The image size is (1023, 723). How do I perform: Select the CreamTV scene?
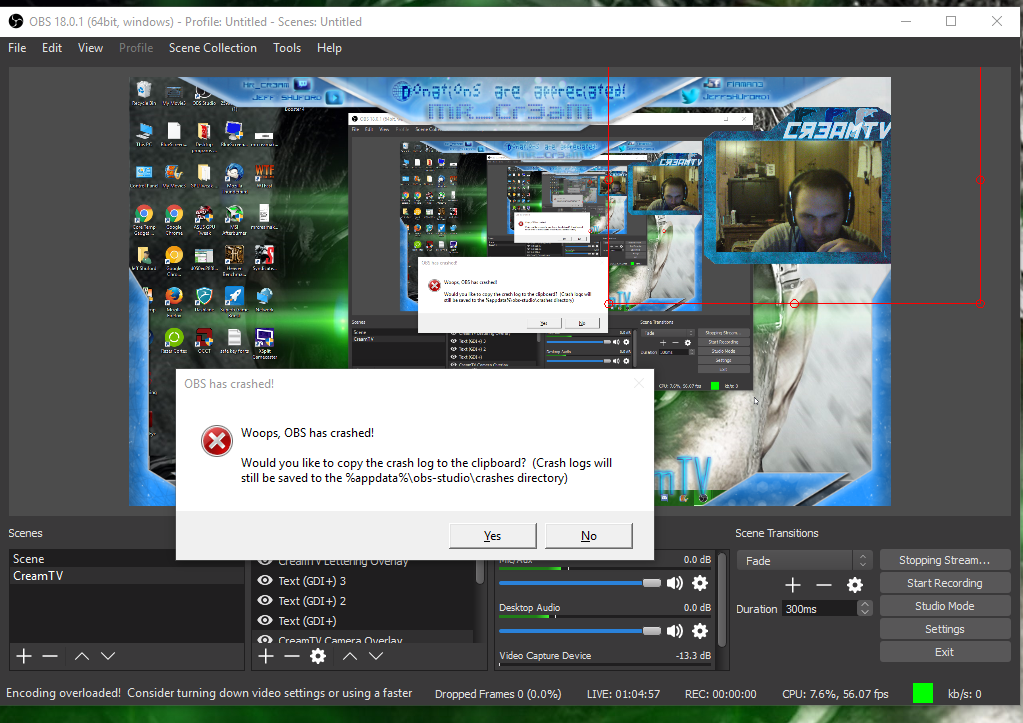tap(127, 576)
